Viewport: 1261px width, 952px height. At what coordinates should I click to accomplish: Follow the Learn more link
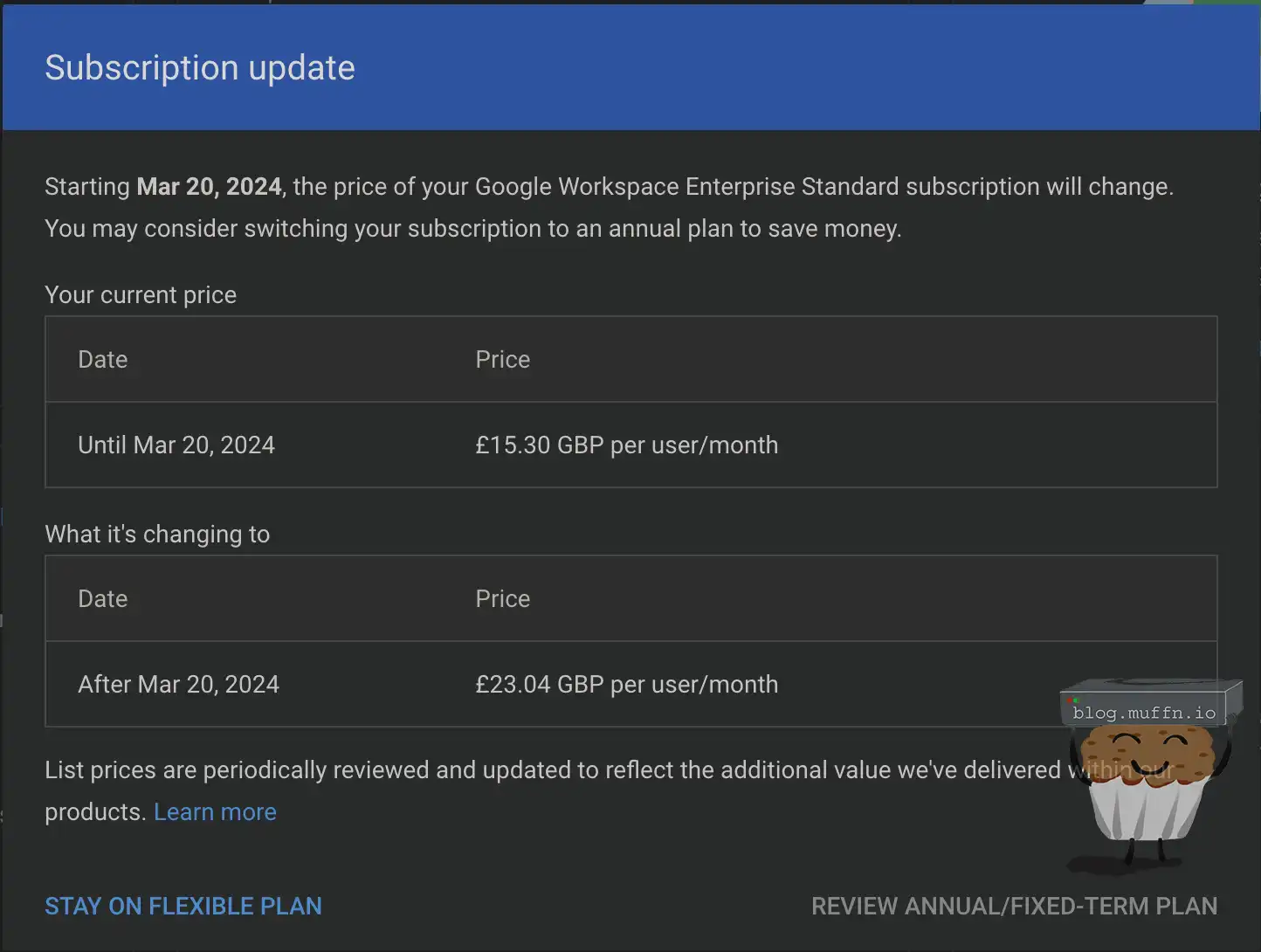point(215,811)
